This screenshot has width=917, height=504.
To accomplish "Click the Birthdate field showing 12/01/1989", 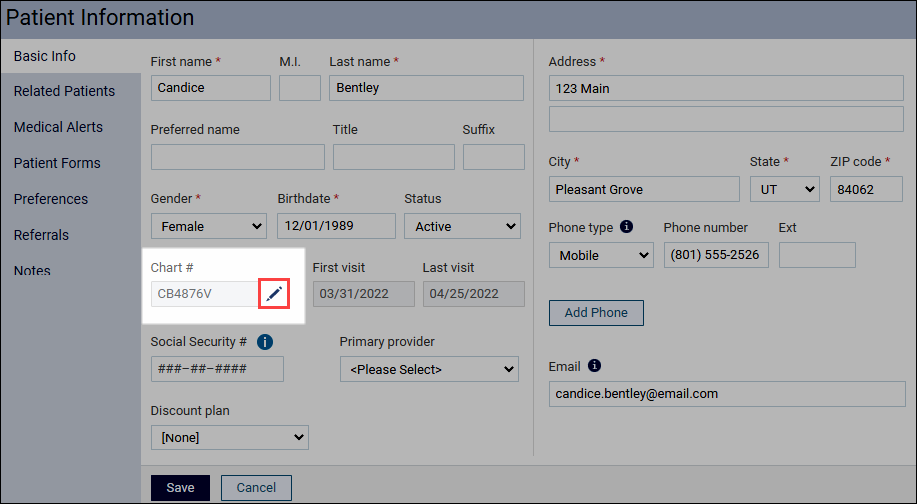I will click(336, 226).
